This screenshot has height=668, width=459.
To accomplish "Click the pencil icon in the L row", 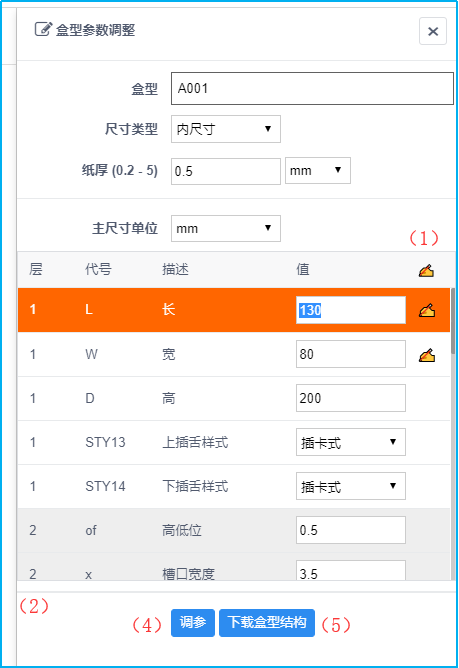I will coord(427,311).
